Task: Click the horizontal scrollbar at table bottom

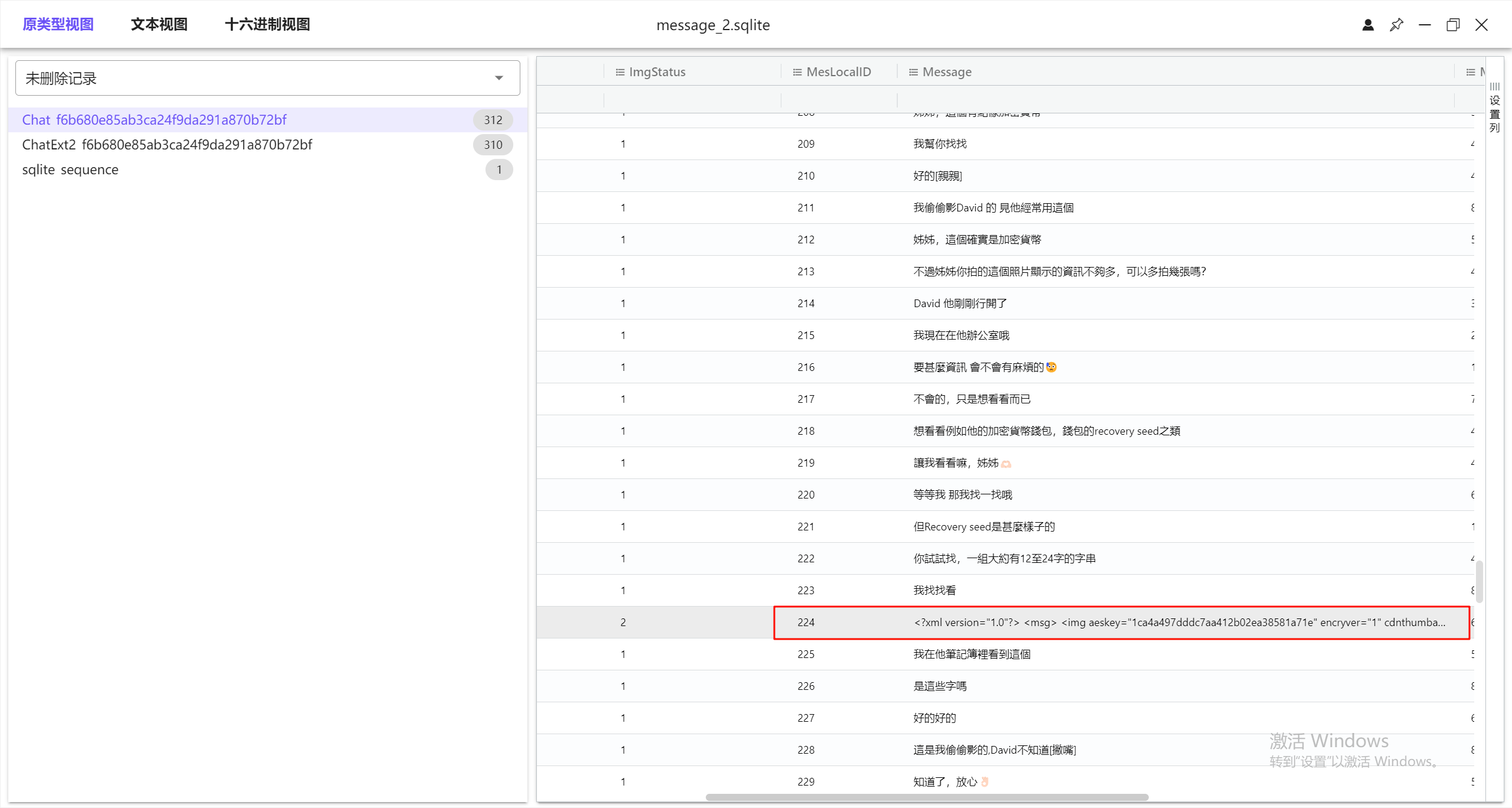Action: [x=926, y=797]
